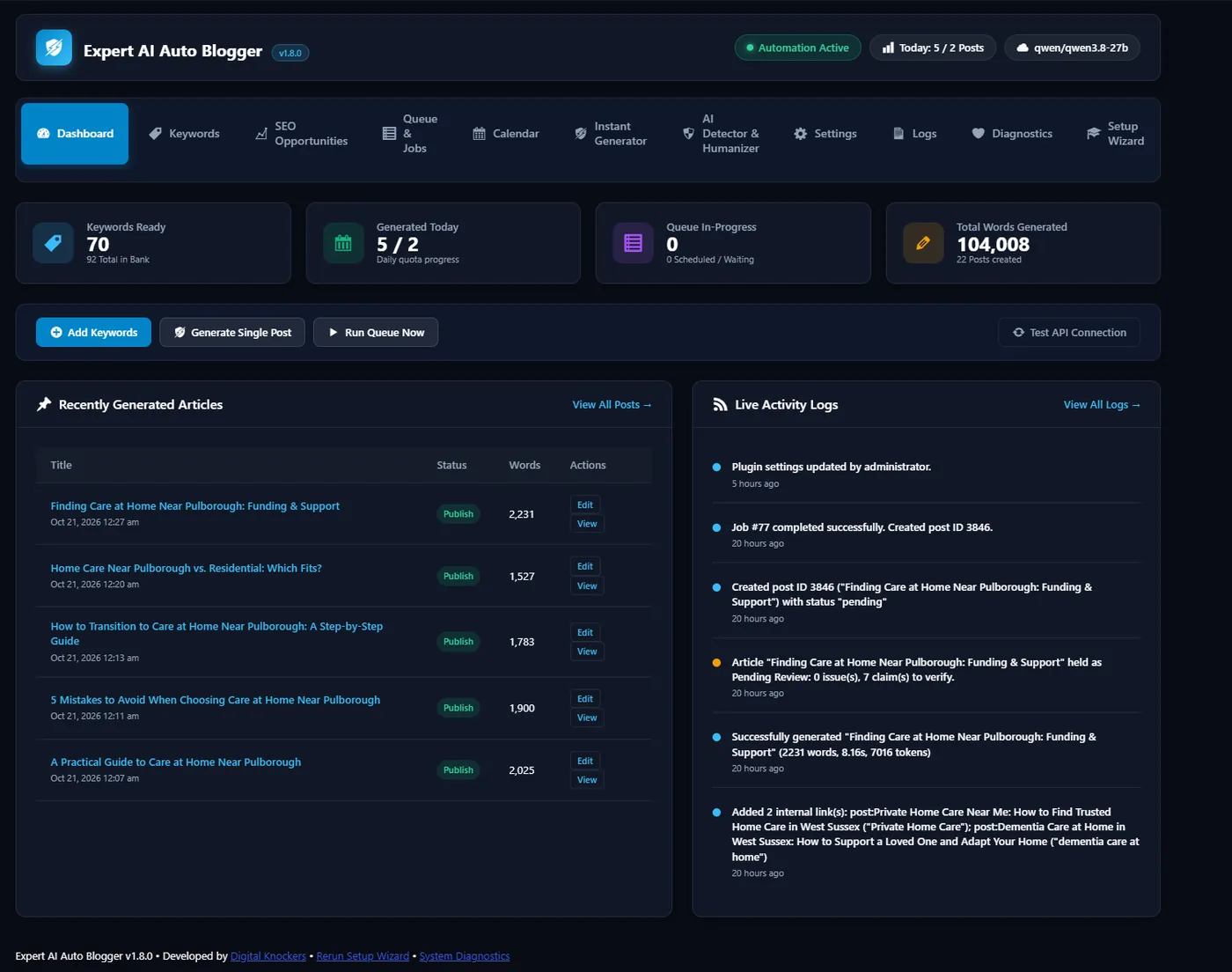This screenshot has height=972, width=1232.
Task: Open article title 5 Mistakes to Avoid When Choosing Care
Action: (216, 700)
